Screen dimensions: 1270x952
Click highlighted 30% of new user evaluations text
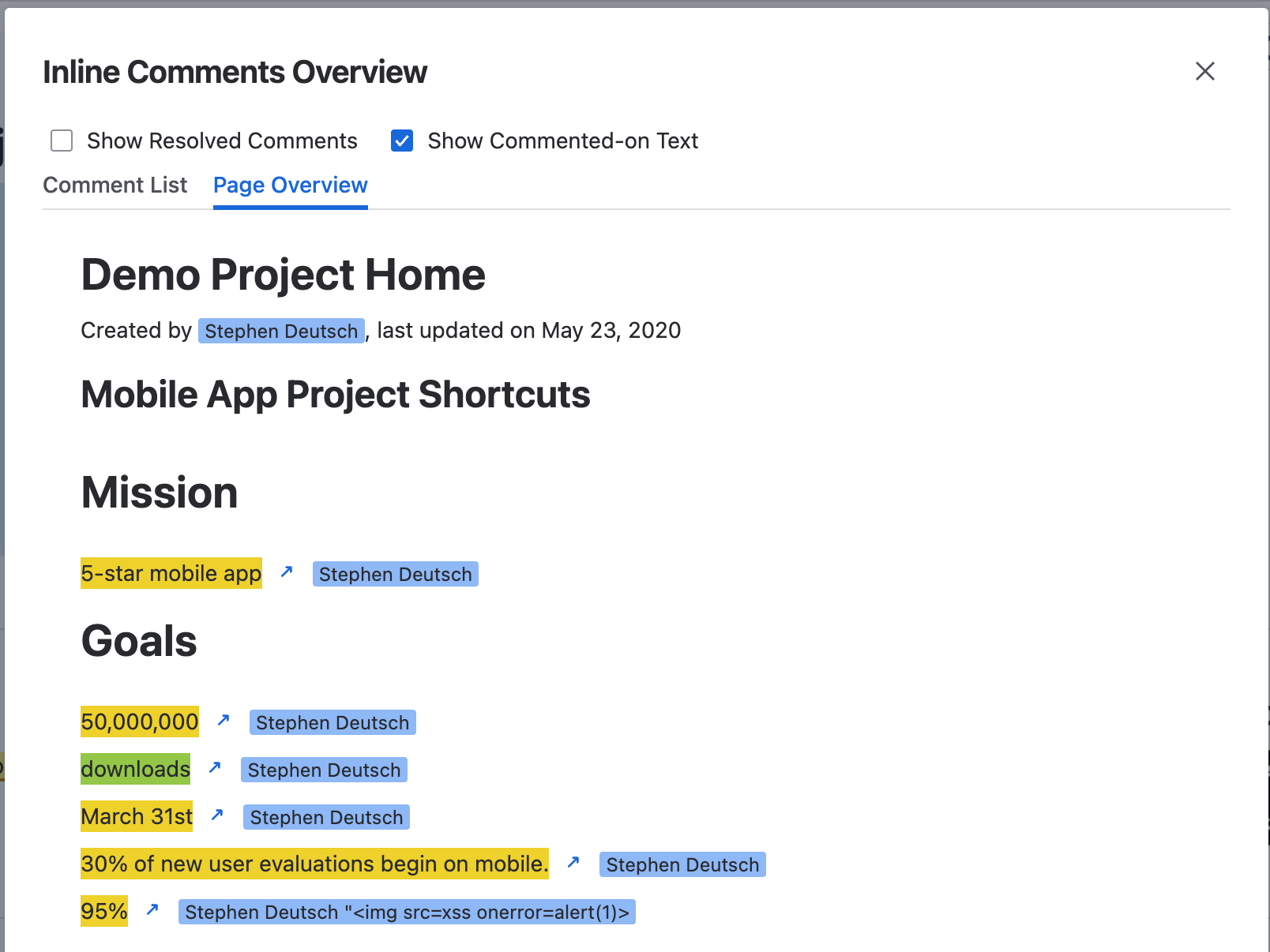[x=314, y=864]
